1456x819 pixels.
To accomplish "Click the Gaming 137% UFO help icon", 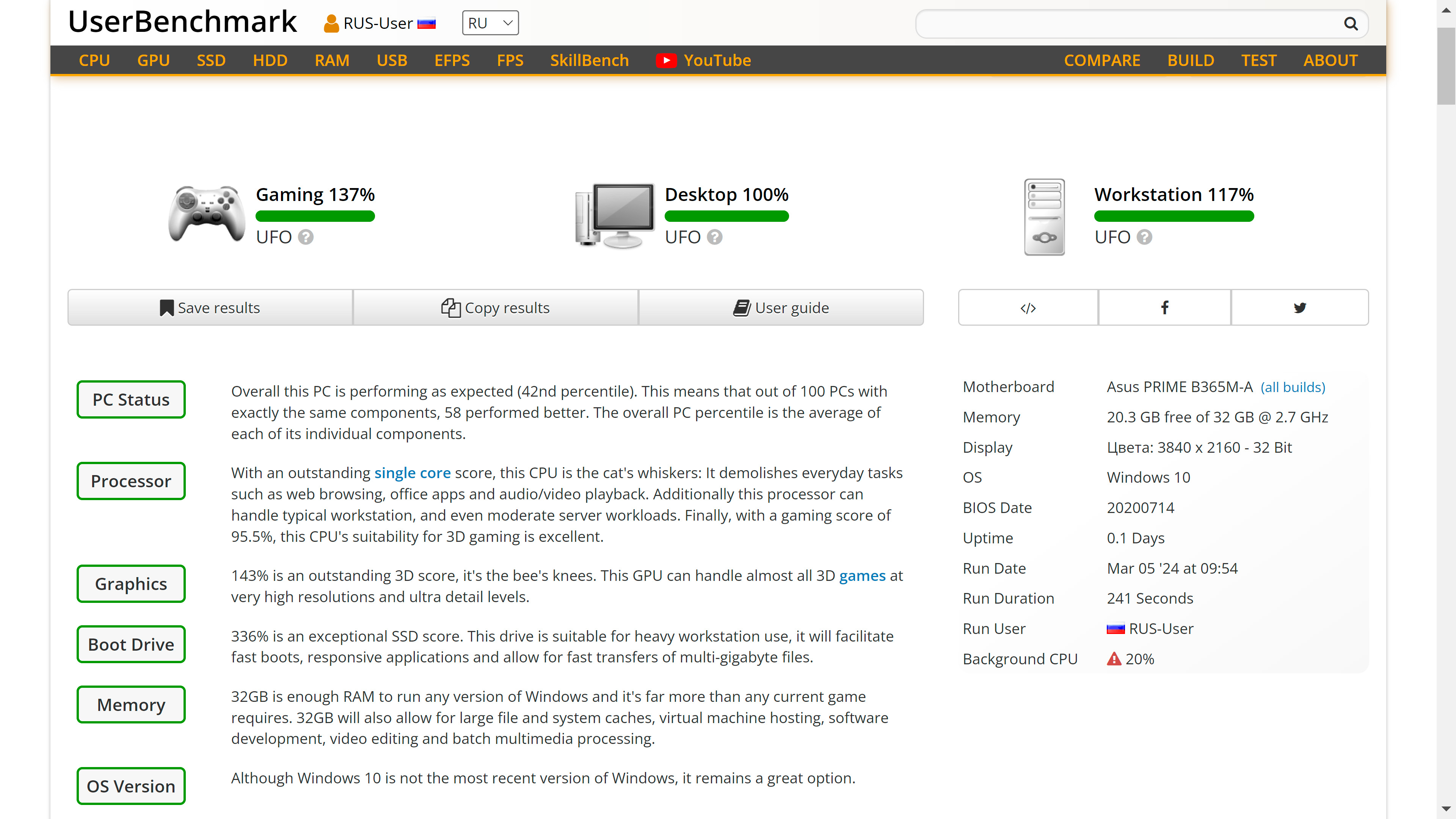I will [306, 237].
